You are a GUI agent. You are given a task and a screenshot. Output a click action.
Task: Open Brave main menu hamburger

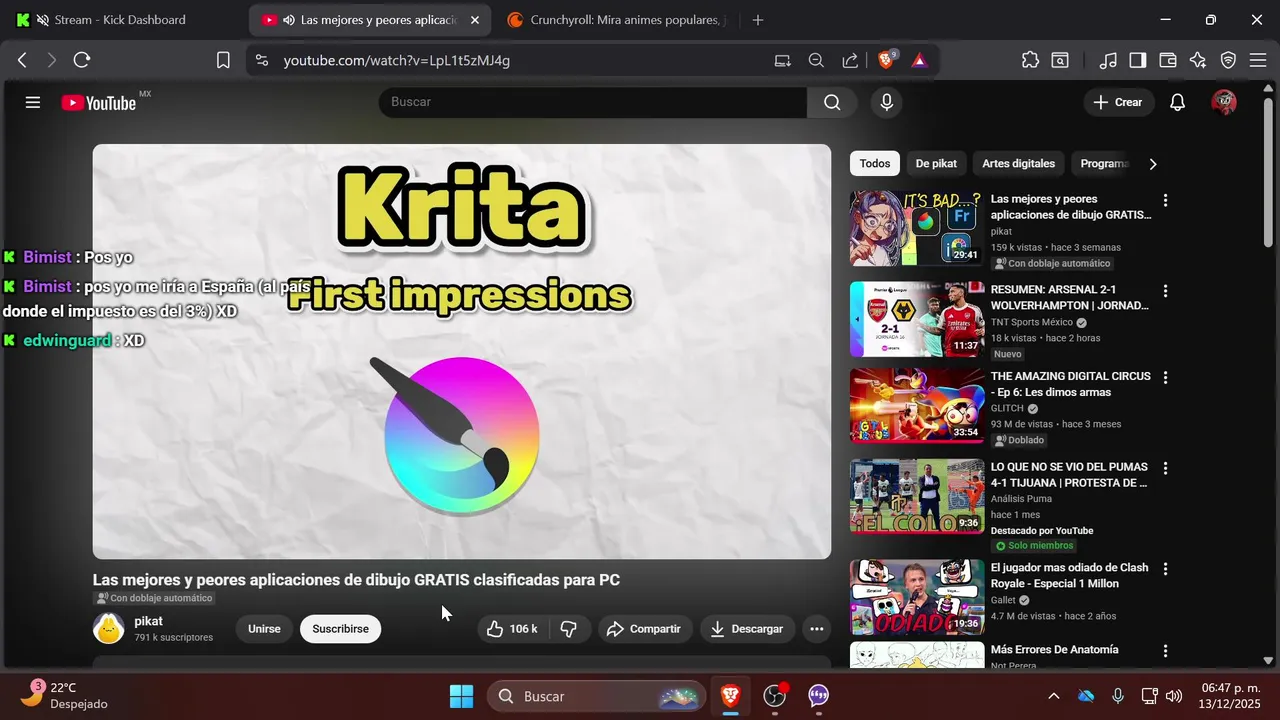point(1258,60)
